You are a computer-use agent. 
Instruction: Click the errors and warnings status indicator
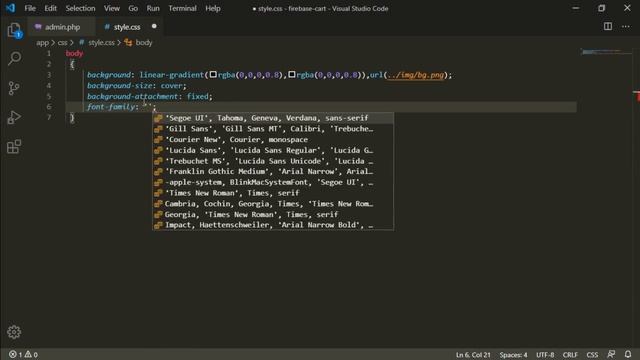coord(23,354)
